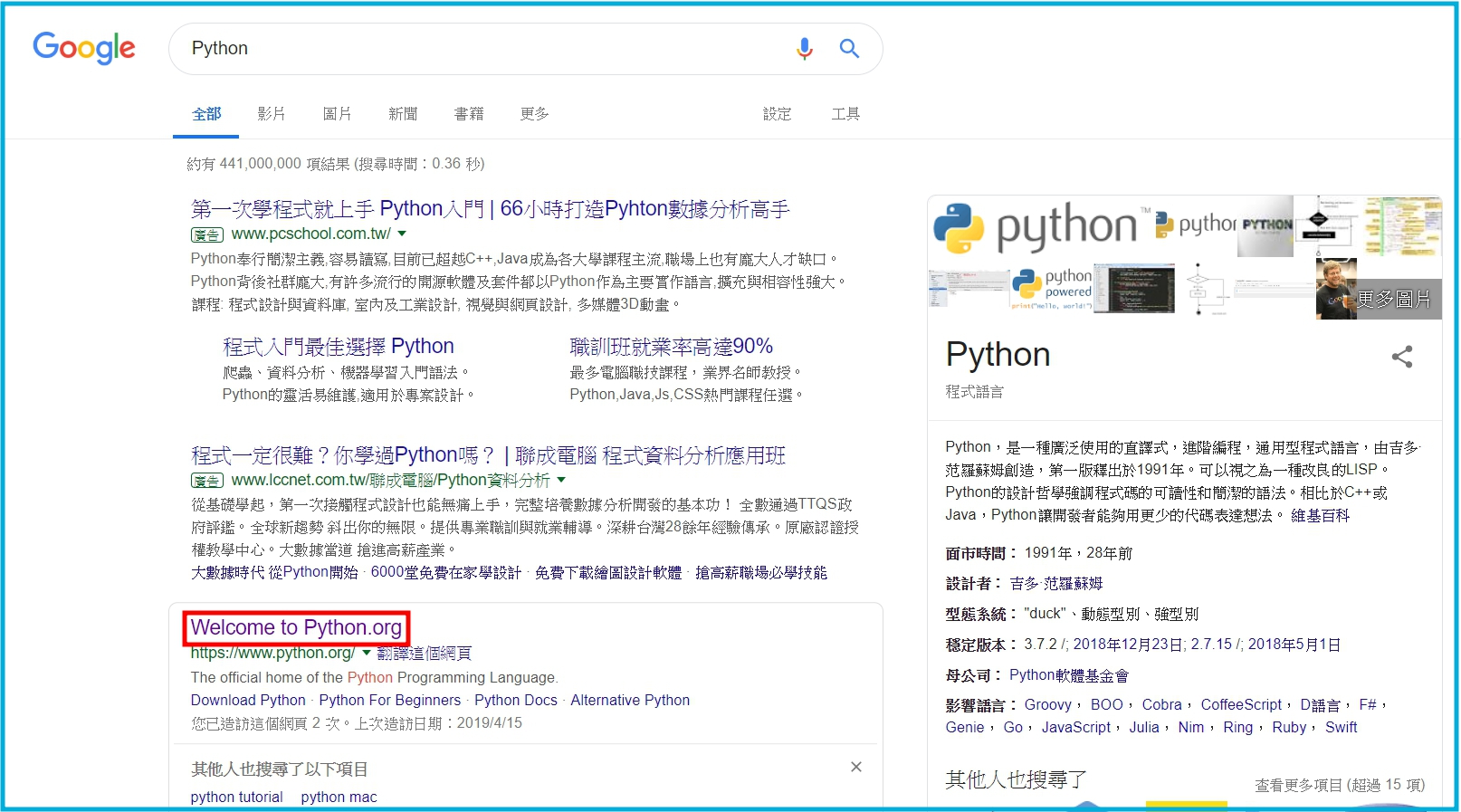Screen dimensions: 1461x812
Task: Close the people also searched box
Action: [855, 767]
